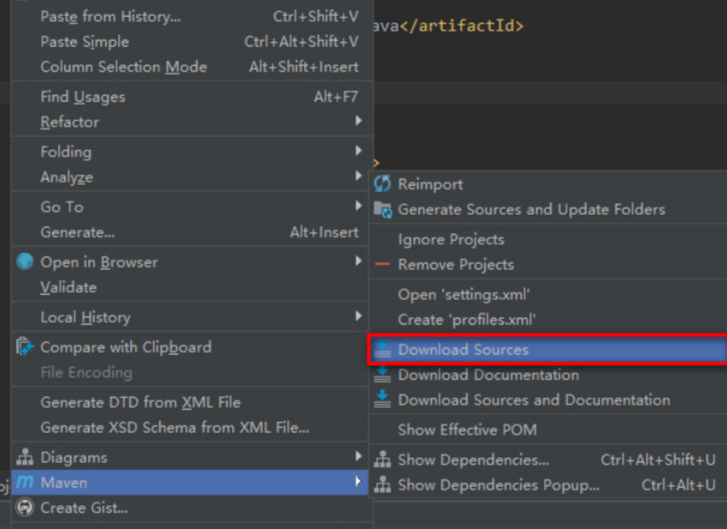Click the Generate Sources and Update Folders label

pos(532,210)
